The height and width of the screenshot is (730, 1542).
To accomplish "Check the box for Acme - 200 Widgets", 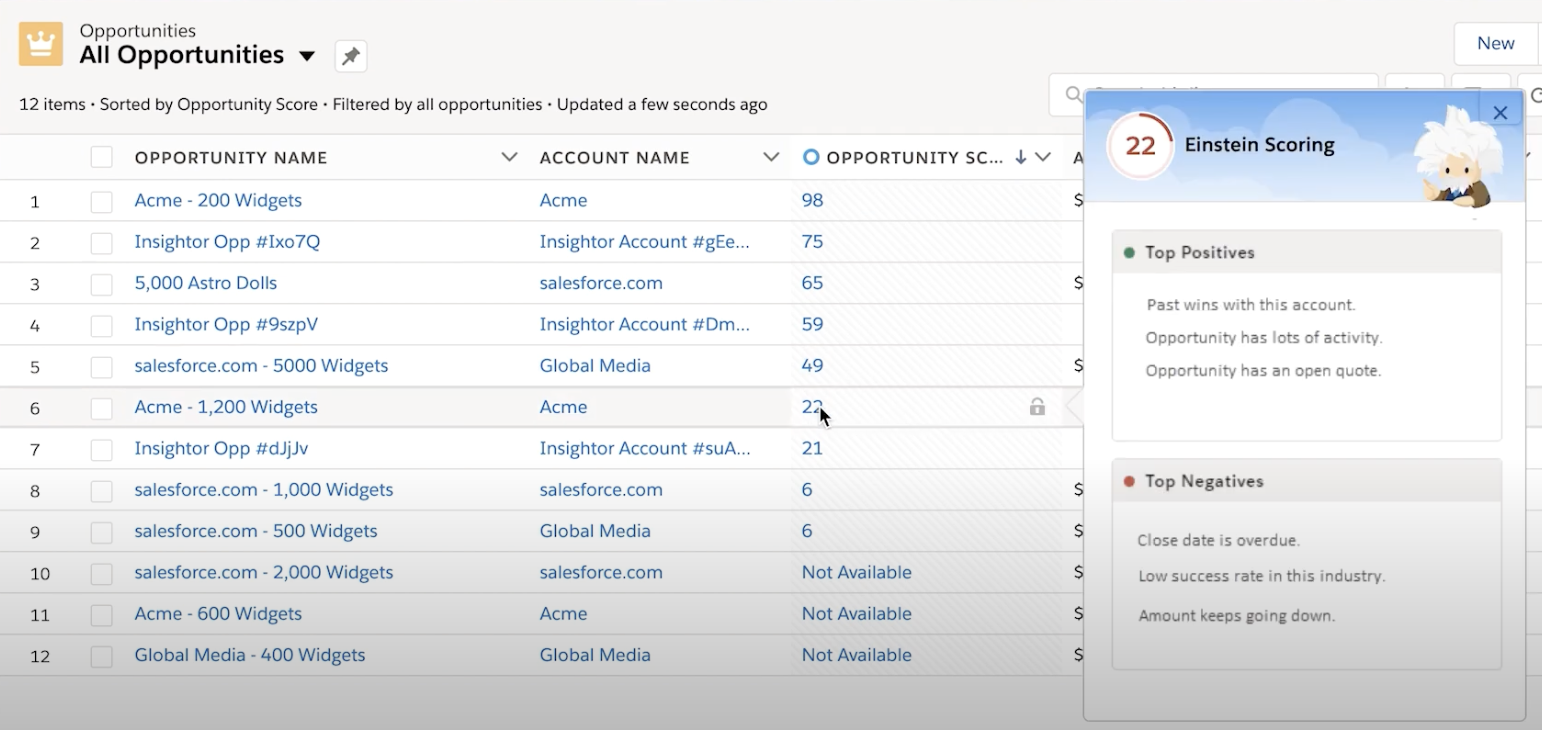I will [x=102, y=201].
